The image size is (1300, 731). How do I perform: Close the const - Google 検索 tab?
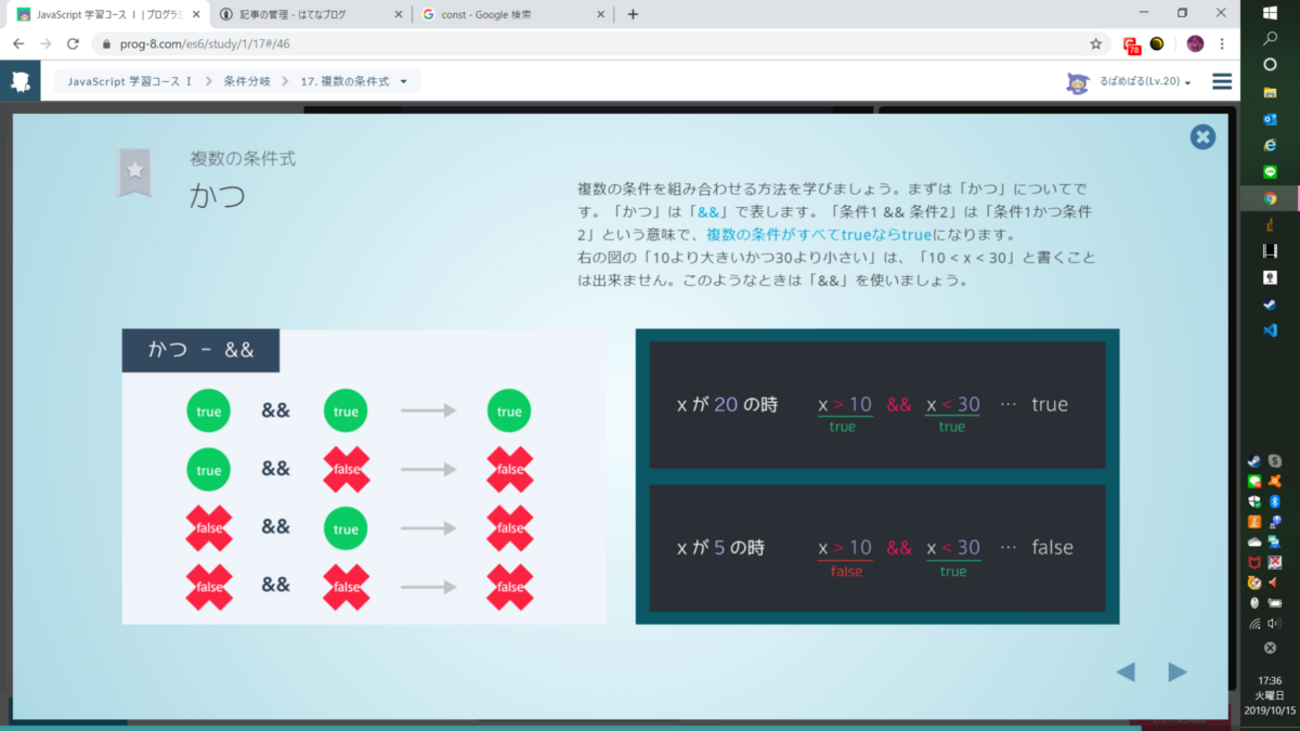(x=601, y=15)
